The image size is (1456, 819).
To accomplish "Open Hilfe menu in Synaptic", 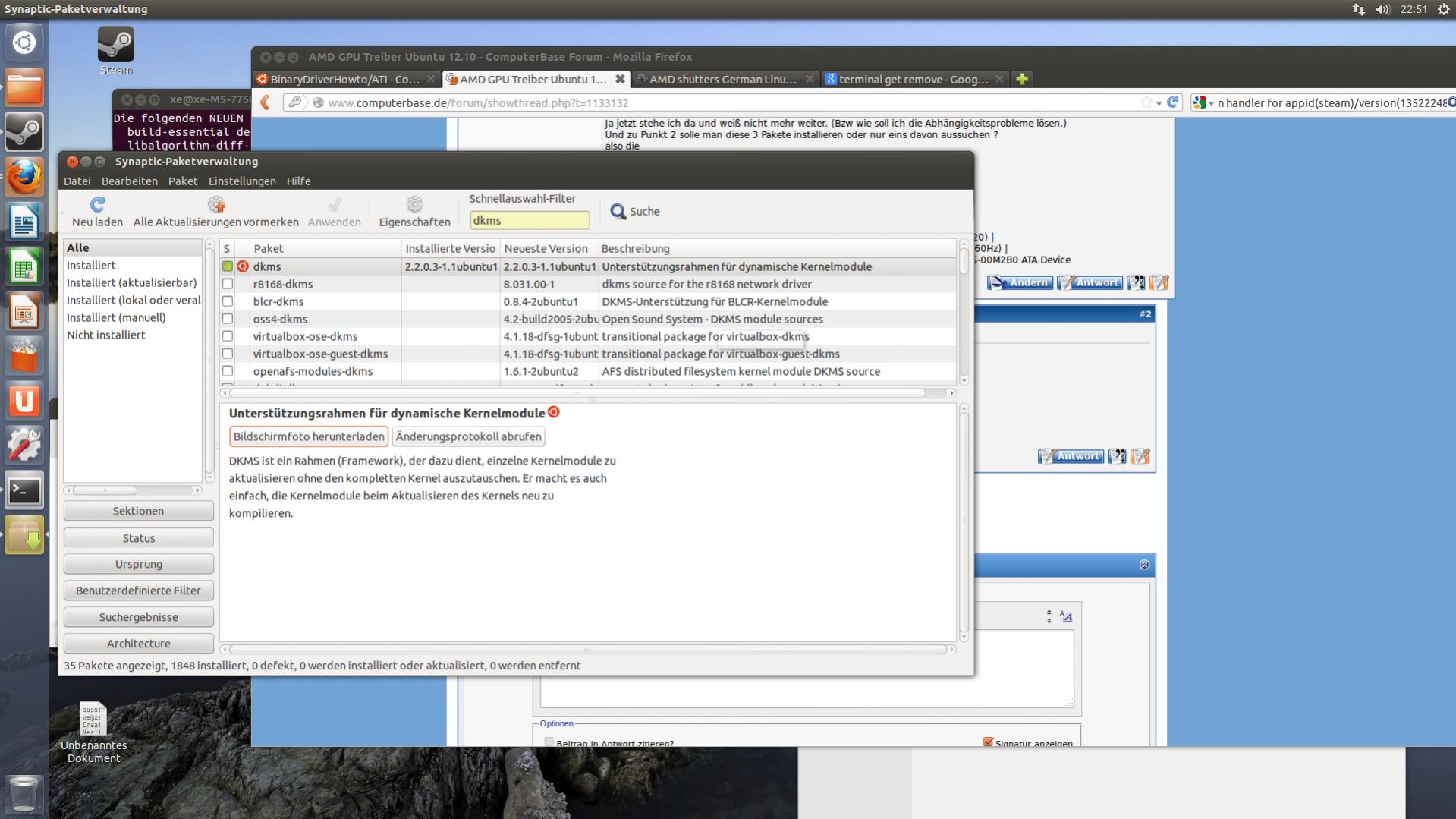I will [299, 181].
